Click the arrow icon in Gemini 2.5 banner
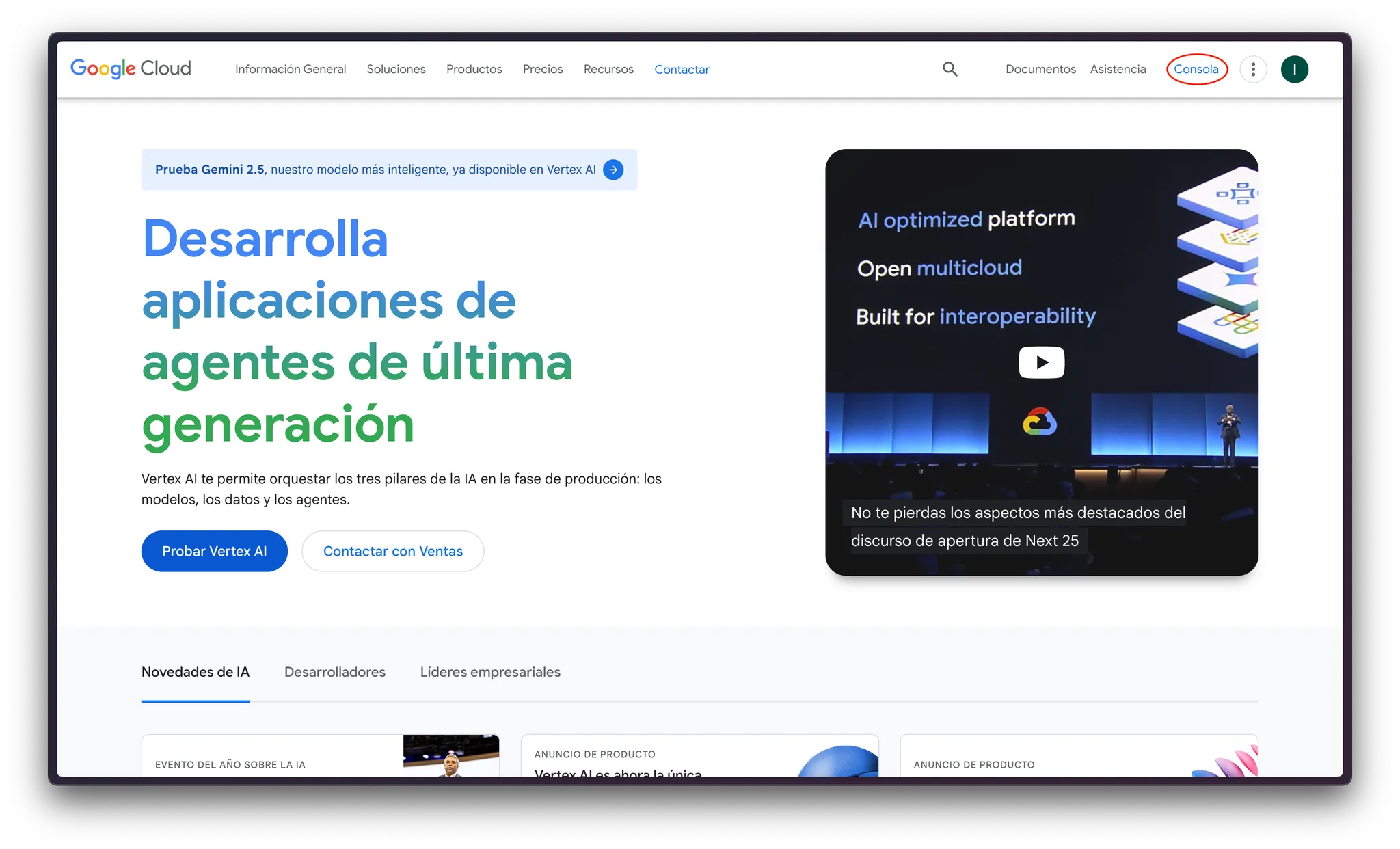 tap(613, 170)
